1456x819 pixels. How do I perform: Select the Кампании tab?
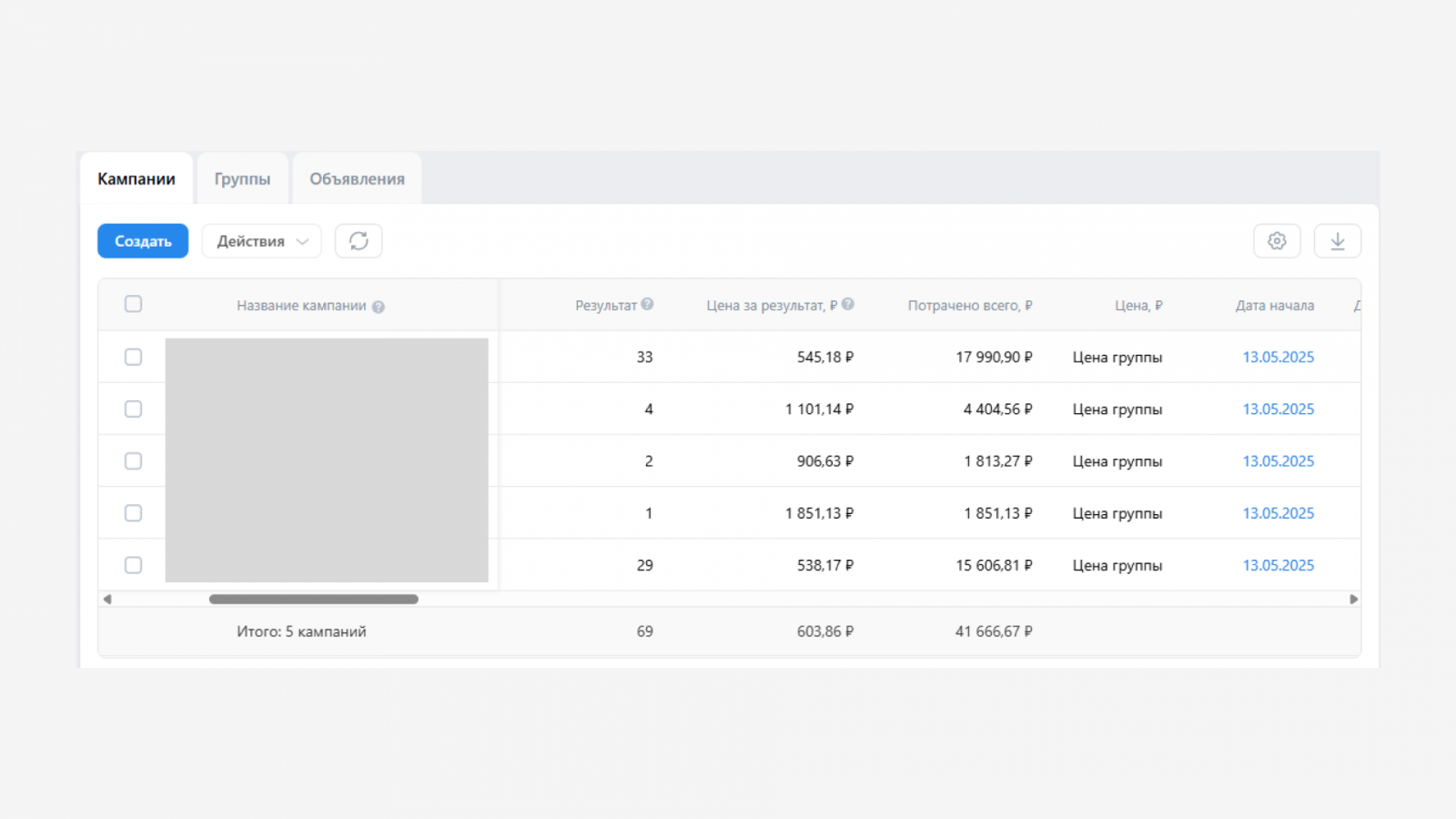(x=136, y=179)
